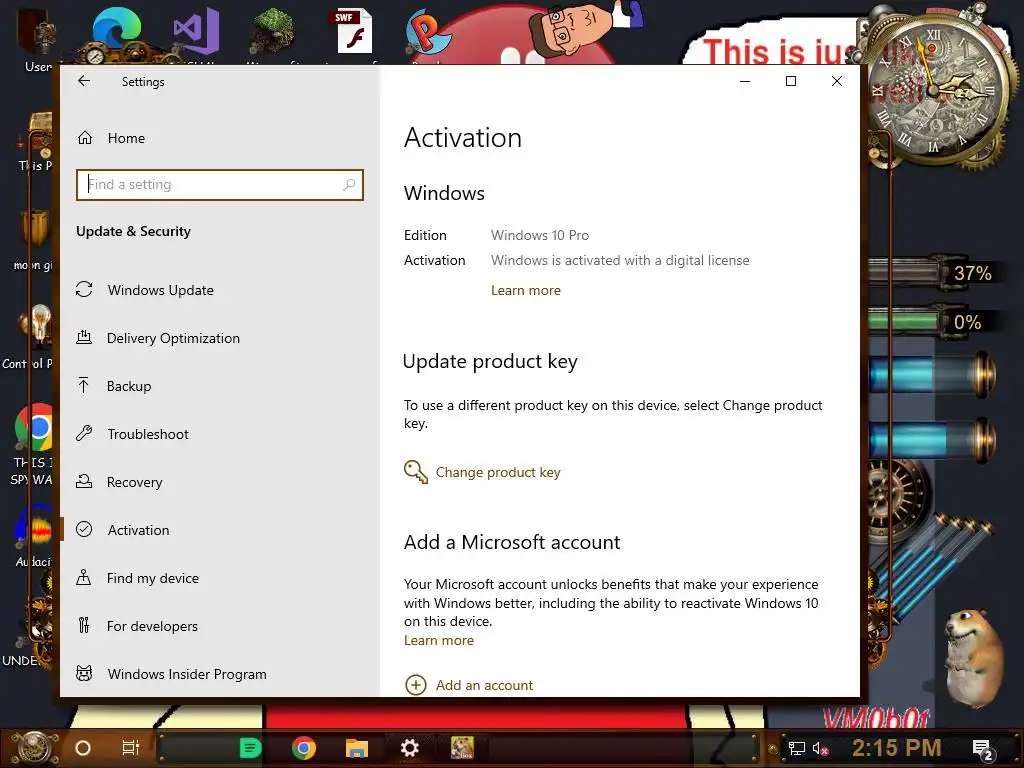Click the Find my device person icon

(84, 577)
